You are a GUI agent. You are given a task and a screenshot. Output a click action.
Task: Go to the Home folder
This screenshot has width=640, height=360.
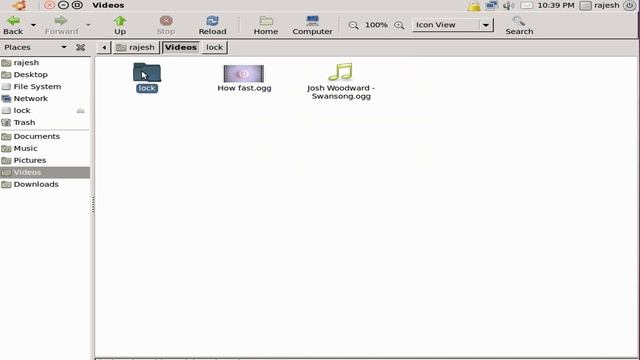pyautogui.click(x=266, y=25)
